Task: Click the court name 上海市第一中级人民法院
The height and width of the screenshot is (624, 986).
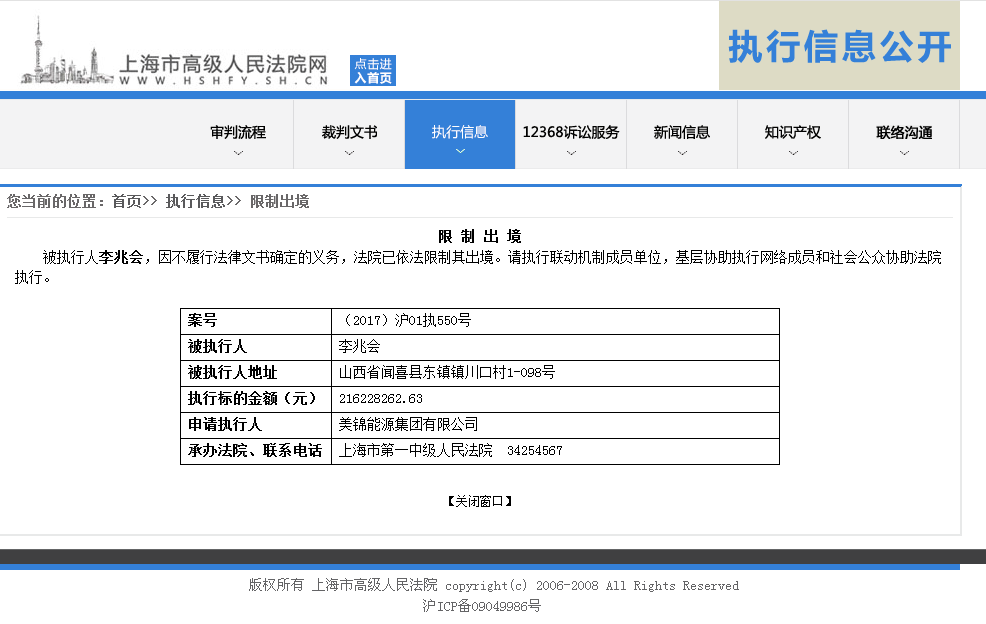Action: pos(415,450)
